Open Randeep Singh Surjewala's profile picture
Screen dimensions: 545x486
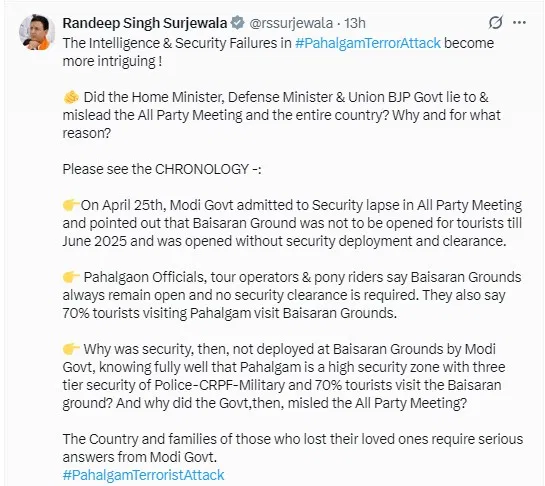[37, 32]
